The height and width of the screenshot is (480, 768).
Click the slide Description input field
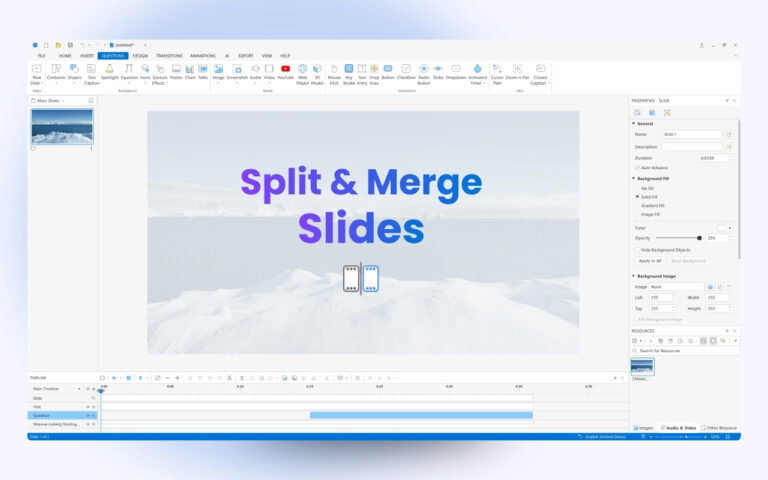click(x=692, y=146)
